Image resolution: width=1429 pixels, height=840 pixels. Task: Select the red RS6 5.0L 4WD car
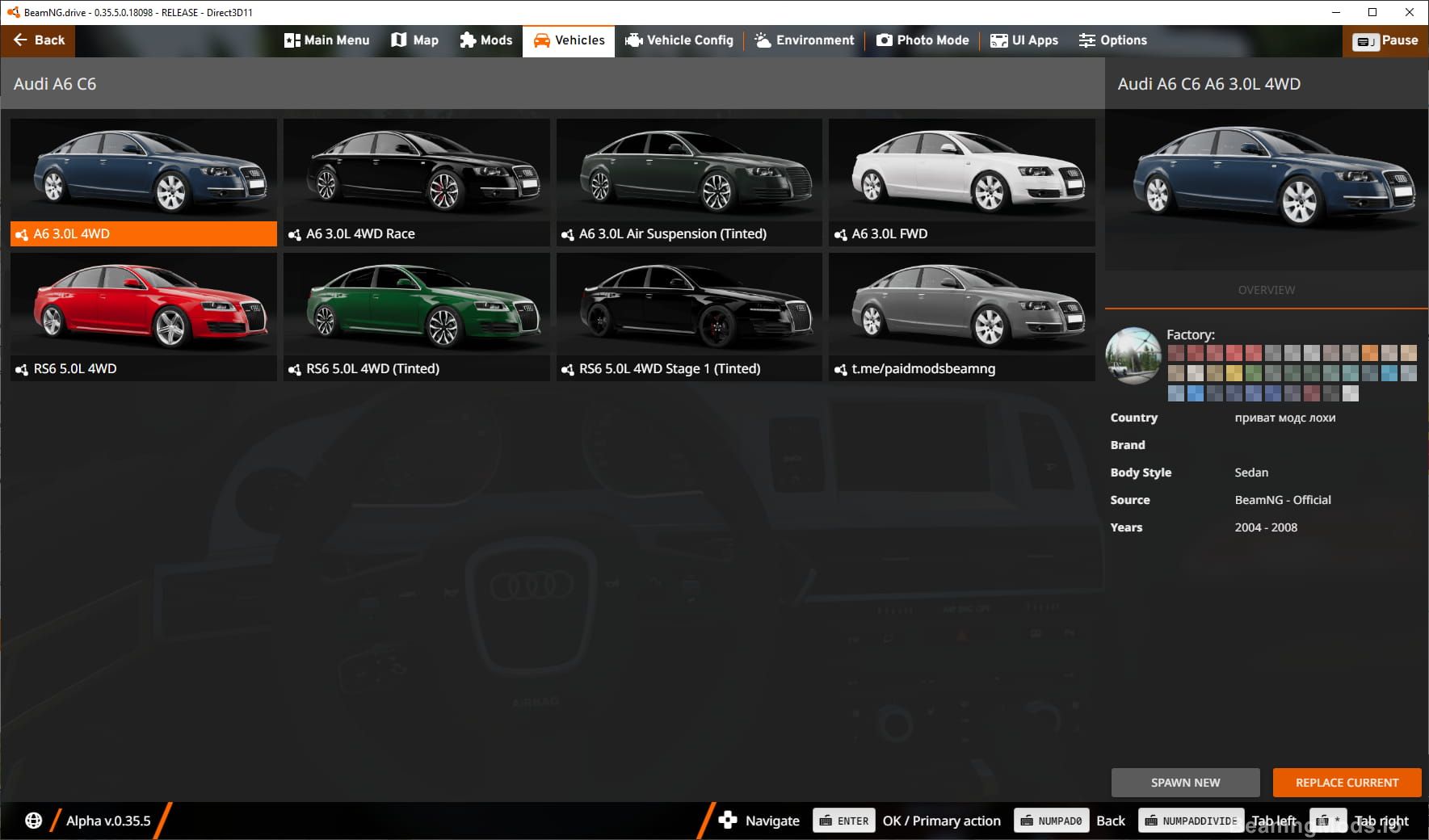144,317
